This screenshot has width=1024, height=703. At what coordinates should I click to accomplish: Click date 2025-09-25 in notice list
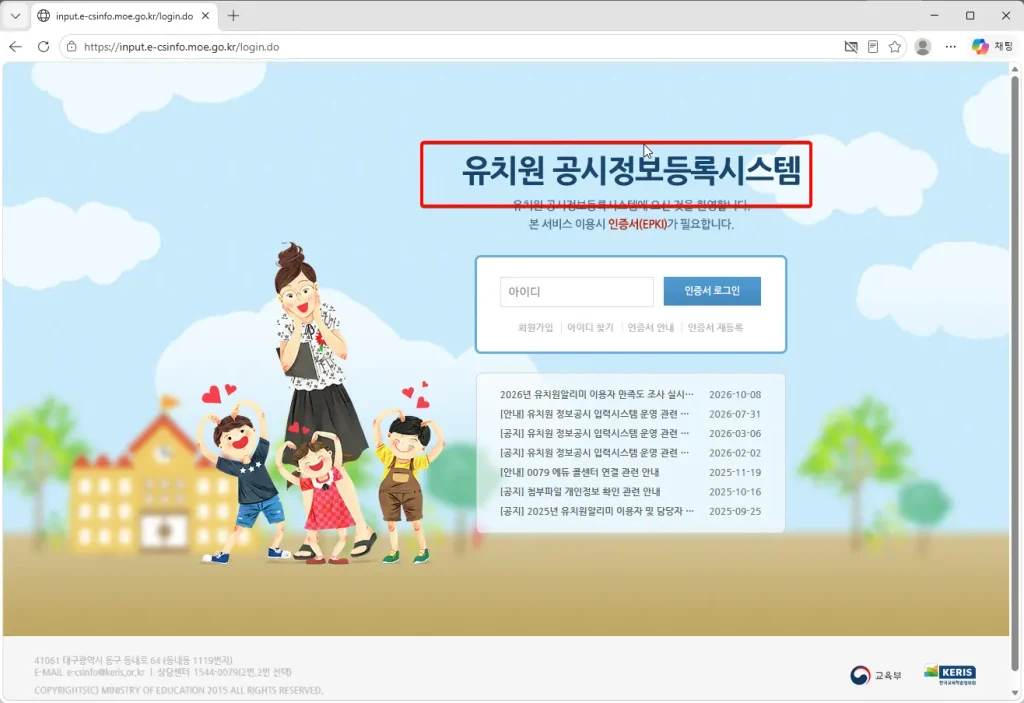[735, 512]
